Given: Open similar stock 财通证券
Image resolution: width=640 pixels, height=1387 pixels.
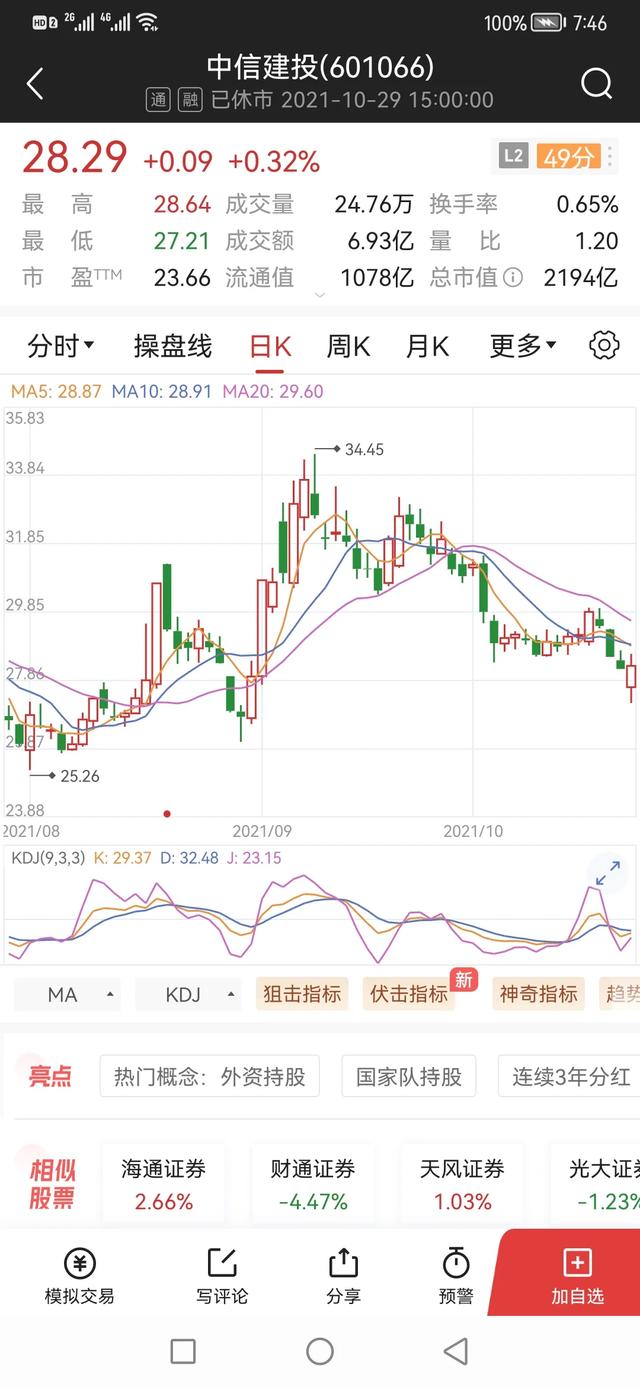Looking at the screenshot, I should (x=313, y=1185).
